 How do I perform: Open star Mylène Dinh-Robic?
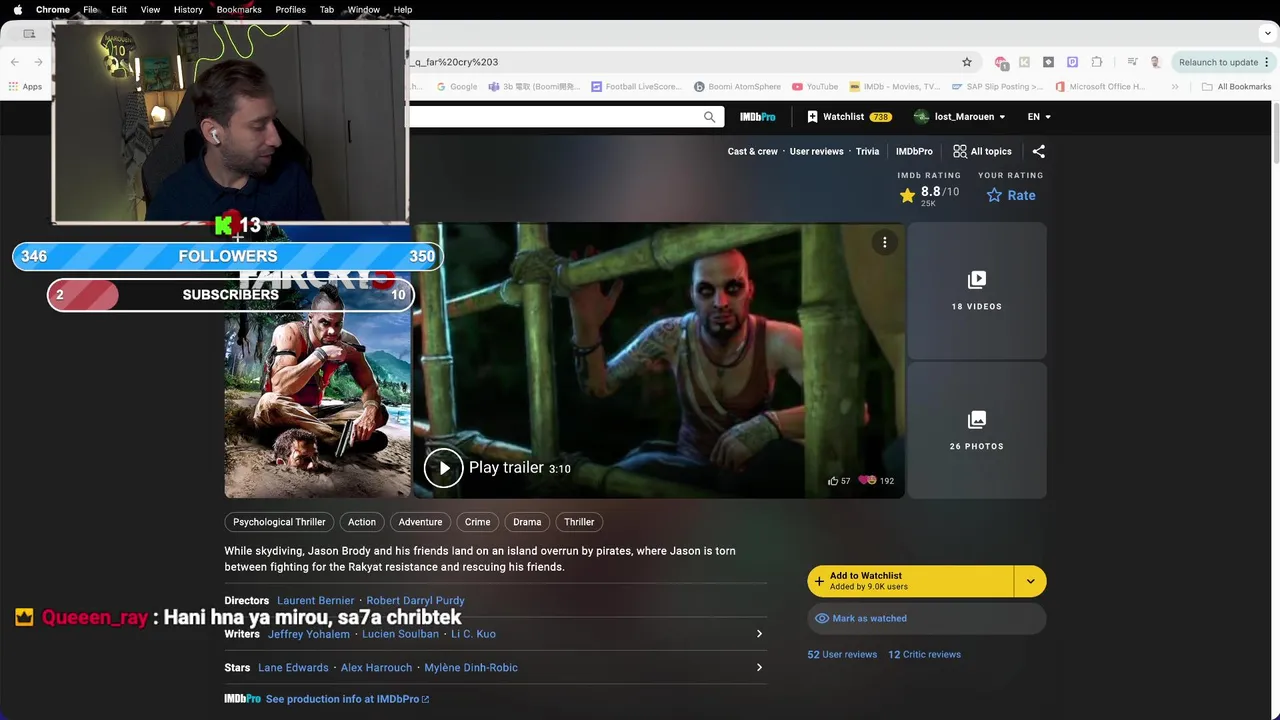471,668
